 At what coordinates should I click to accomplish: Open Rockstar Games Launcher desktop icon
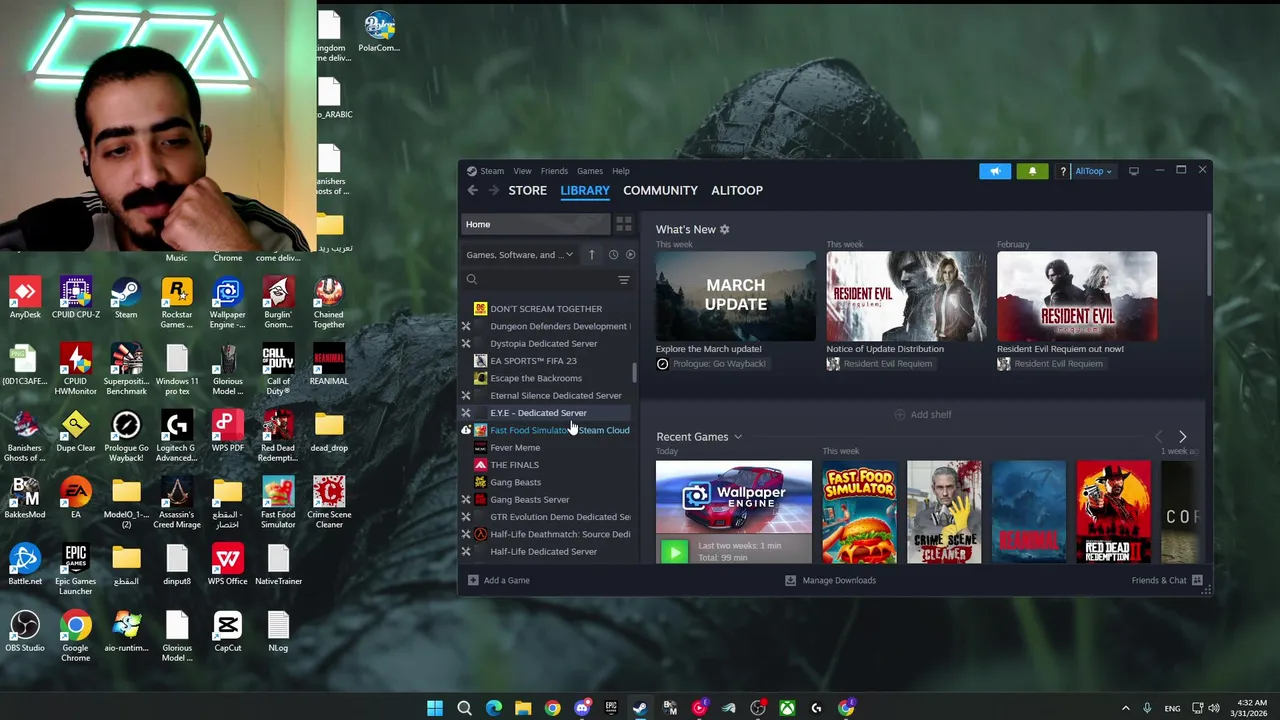click(x=177, y=303)
